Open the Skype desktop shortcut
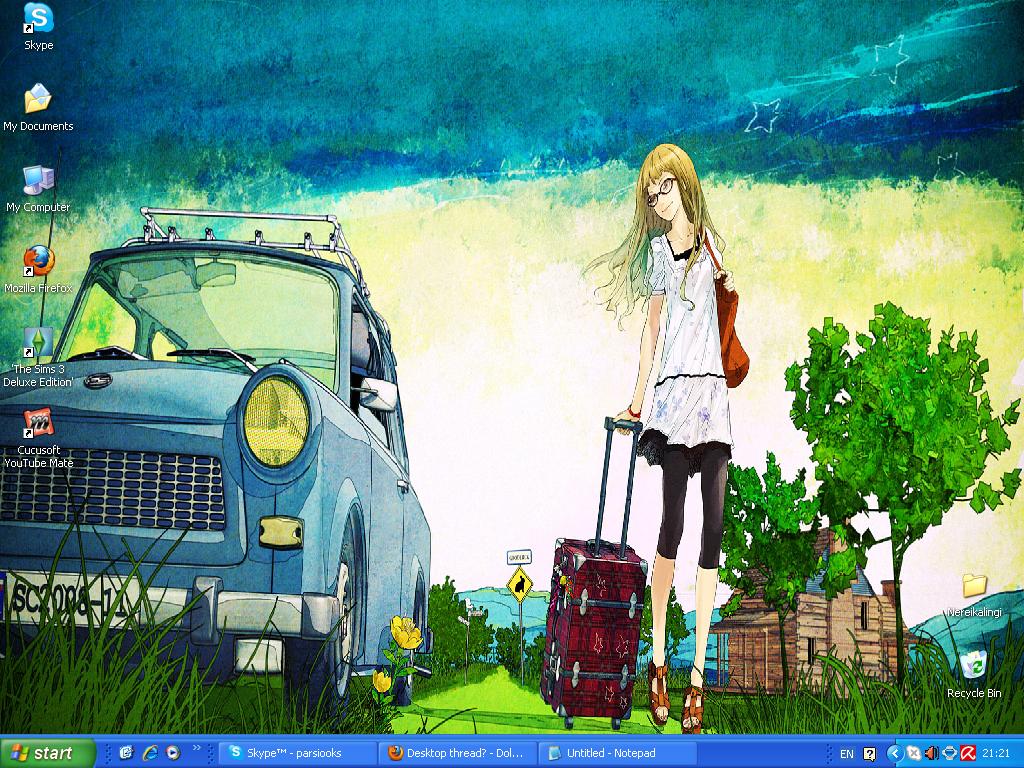 (39, 26)
